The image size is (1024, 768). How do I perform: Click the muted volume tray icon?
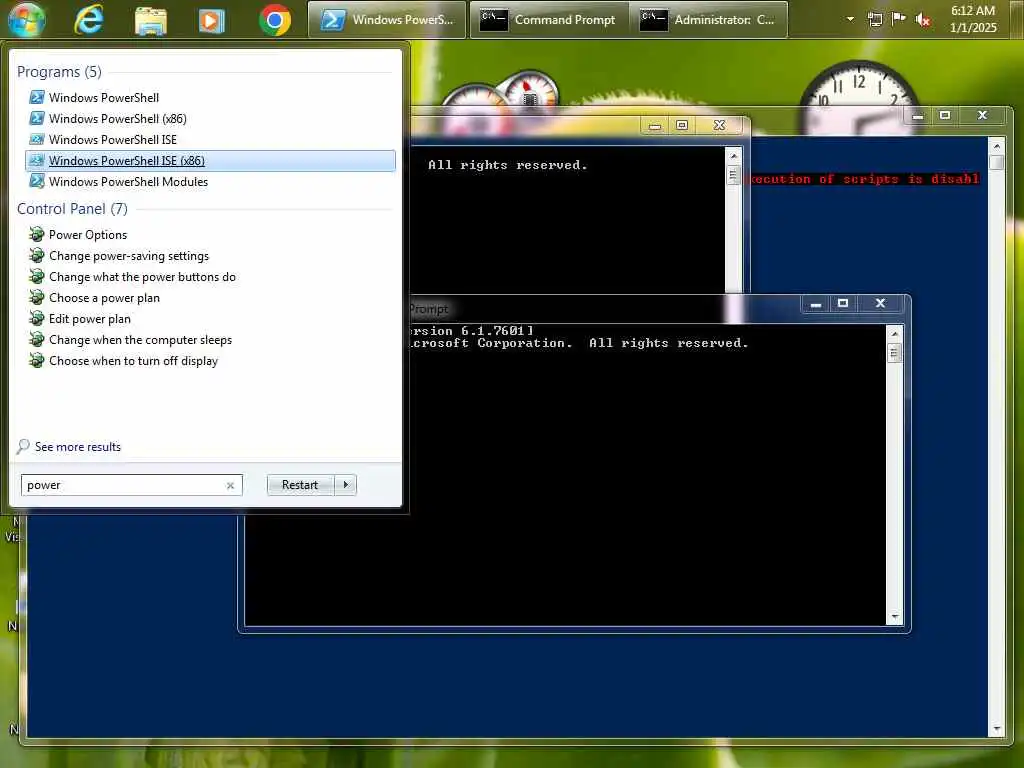(x=923, y=20)
